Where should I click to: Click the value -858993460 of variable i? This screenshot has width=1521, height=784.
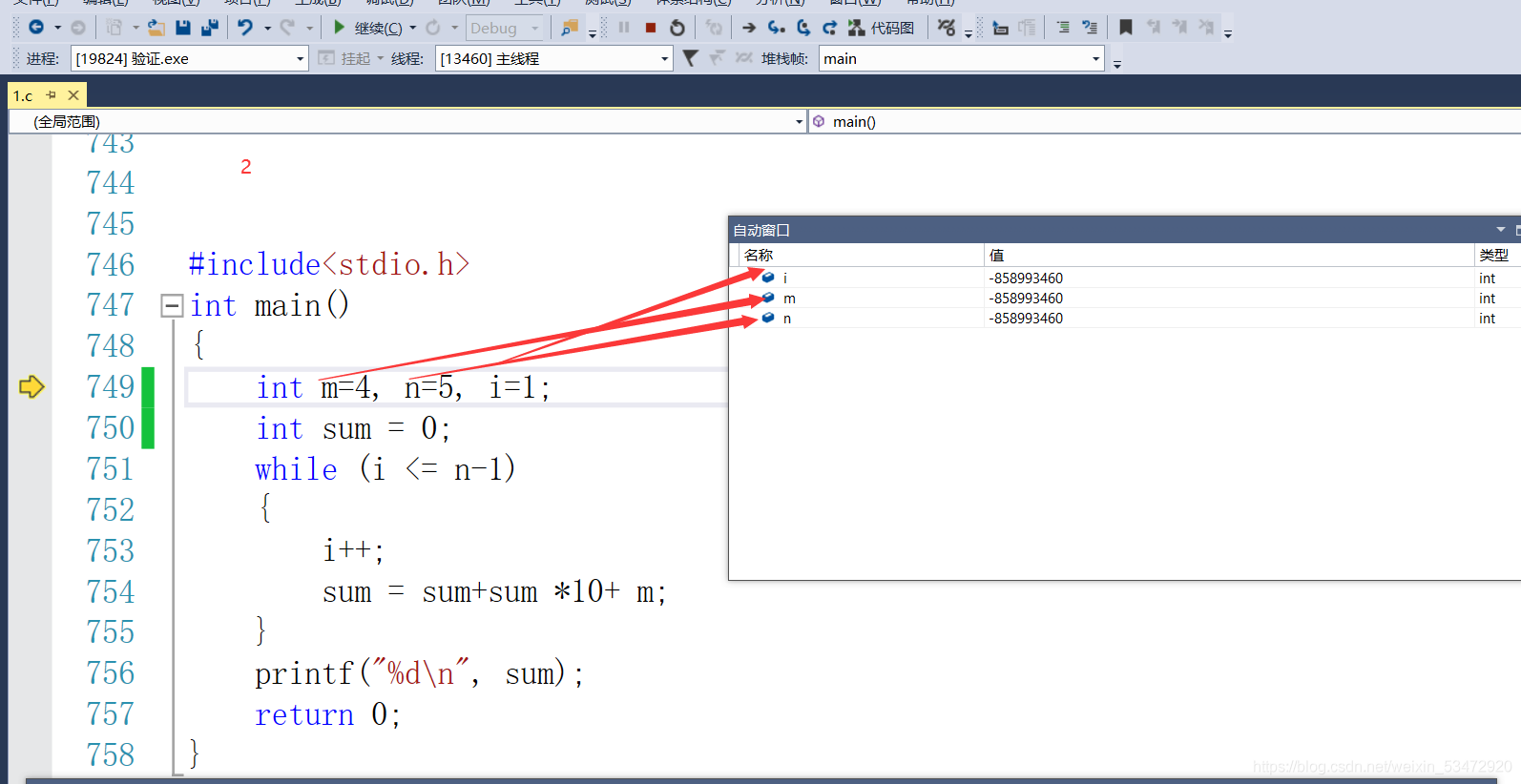coord(1026,278)
